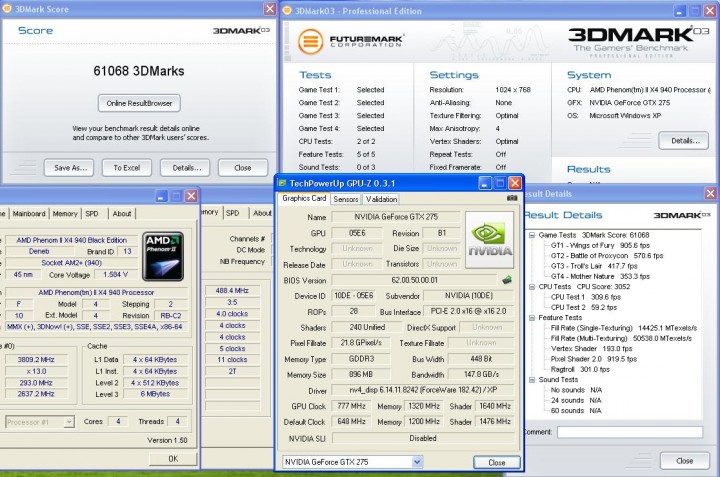Viewport: 720px width, 477px height.
Task: Select Pixel Shader 2.0 result row
Action: pyautogui.click(x=594, y=359)
